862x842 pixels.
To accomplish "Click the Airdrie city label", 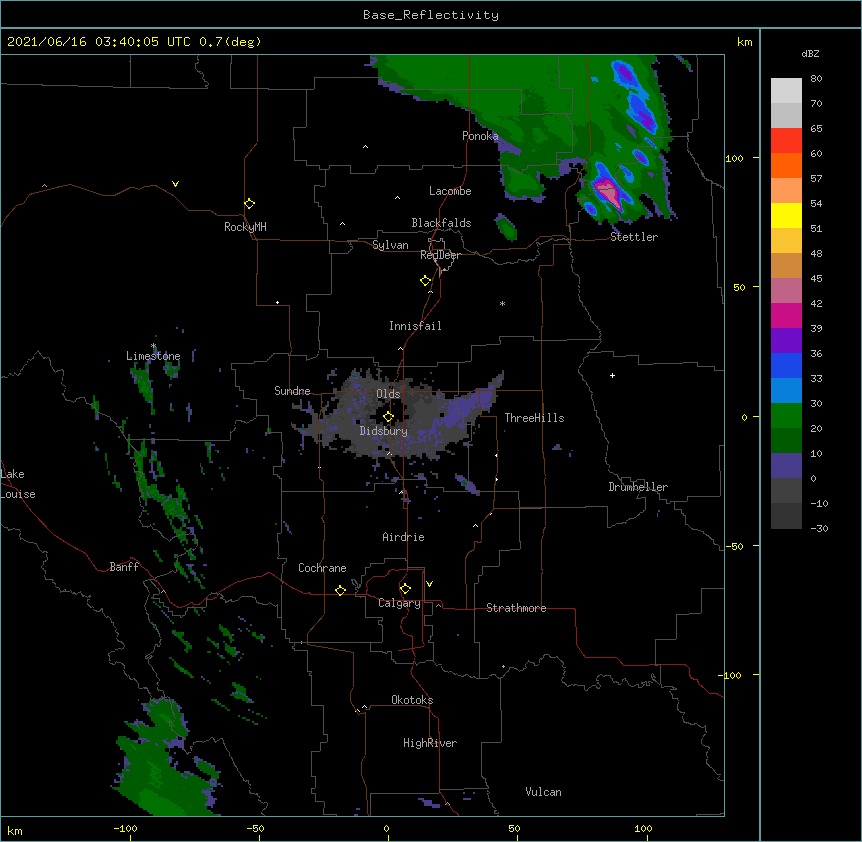I will pyautogui.click(x=404, y=537).
